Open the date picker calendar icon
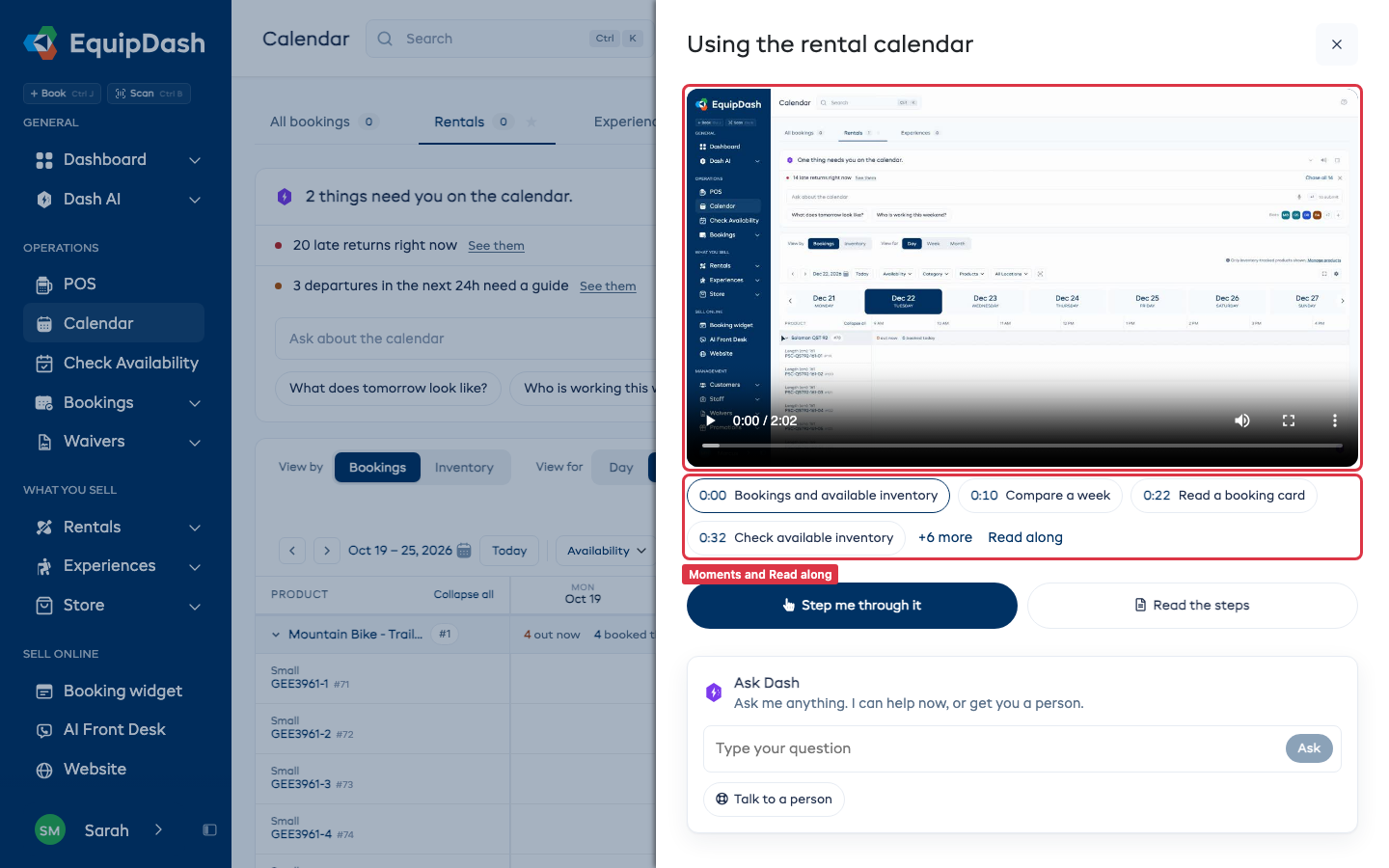Image resolution: width=1389 pixels, height=868 pixels. tap(464, 551)
